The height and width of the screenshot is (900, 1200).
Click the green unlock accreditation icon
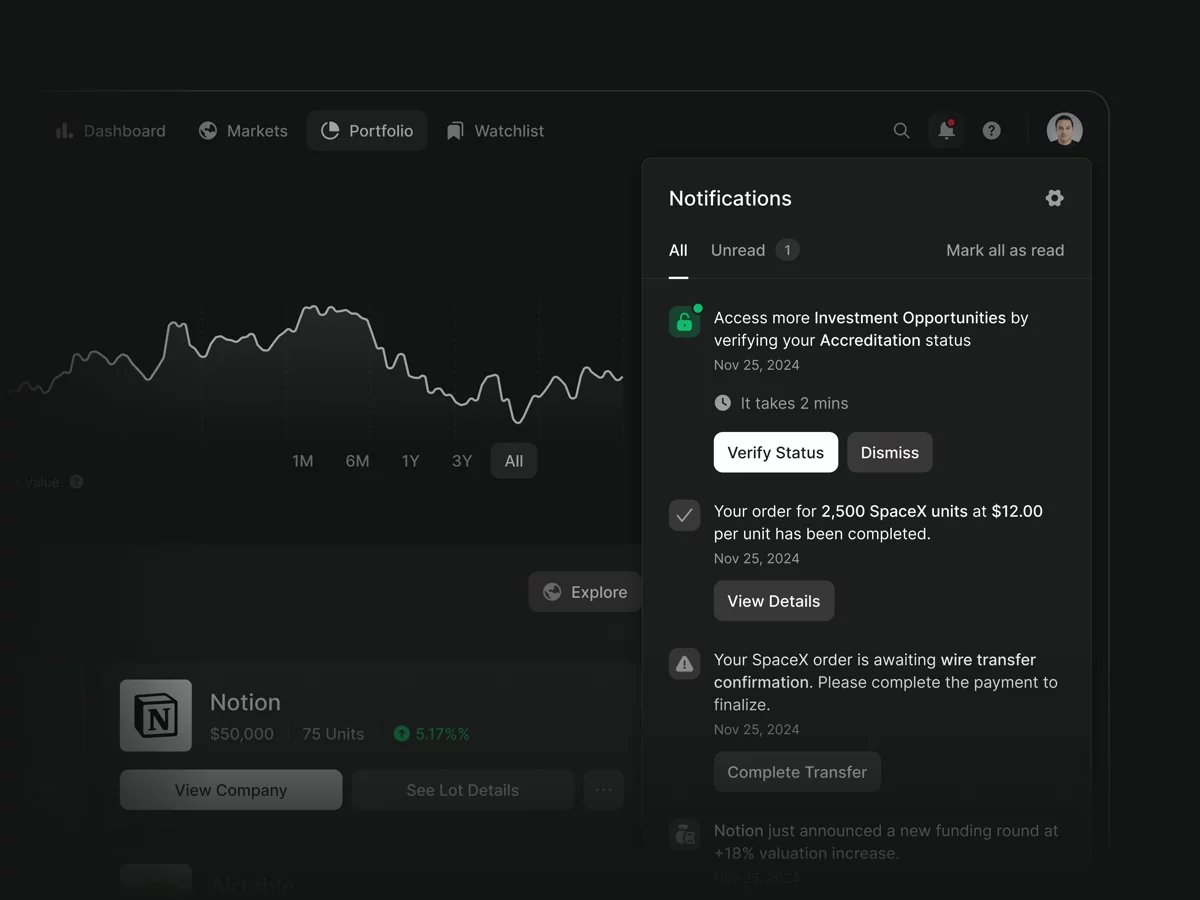click(684, 322)
